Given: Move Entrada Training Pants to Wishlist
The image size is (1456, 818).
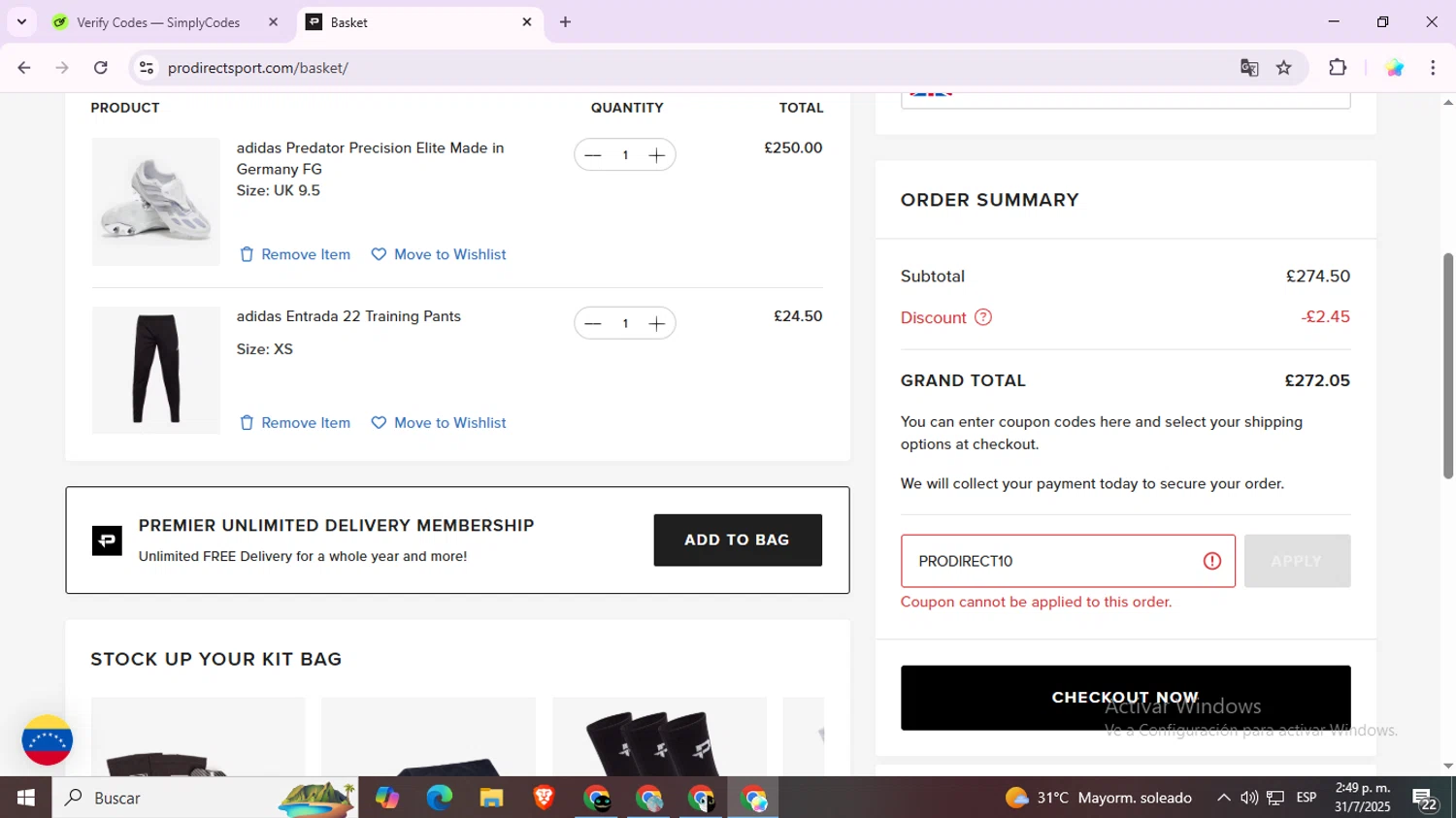Looking at the screenshot, I should point(439,423).
